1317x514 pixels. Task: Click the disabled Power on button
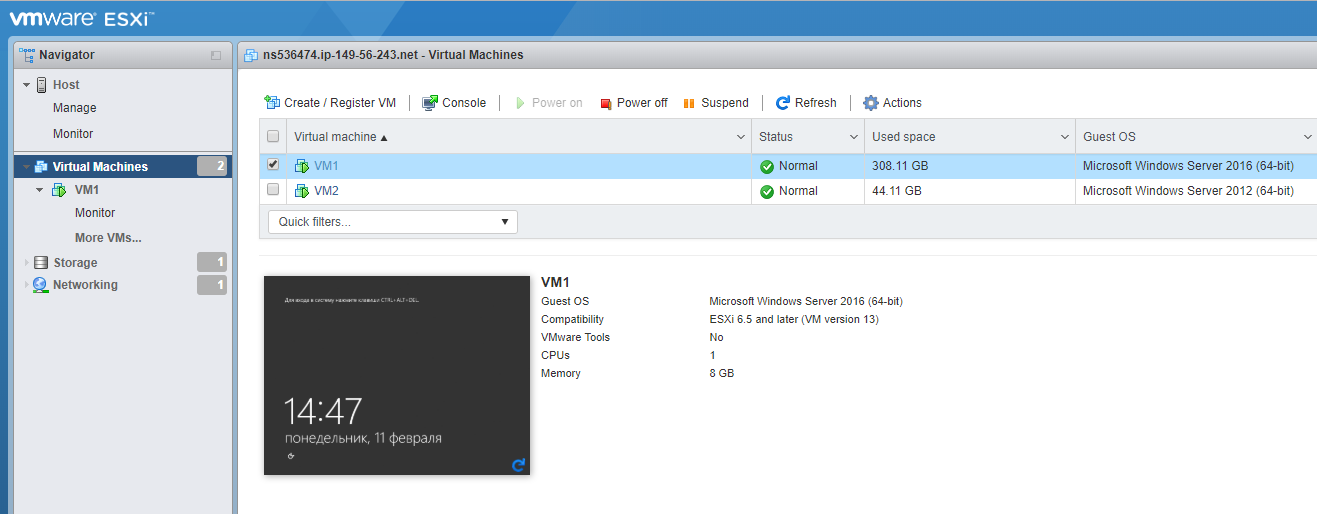[549, 103]
